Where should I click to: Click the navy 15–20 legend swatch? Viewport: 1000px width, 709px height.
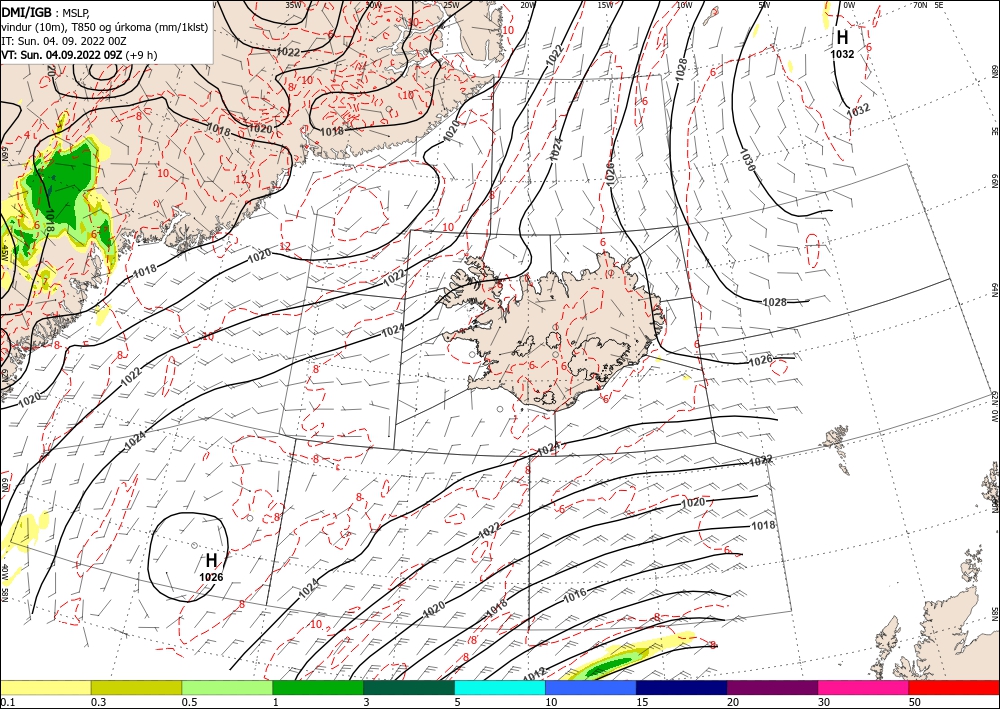pos(682,687)
